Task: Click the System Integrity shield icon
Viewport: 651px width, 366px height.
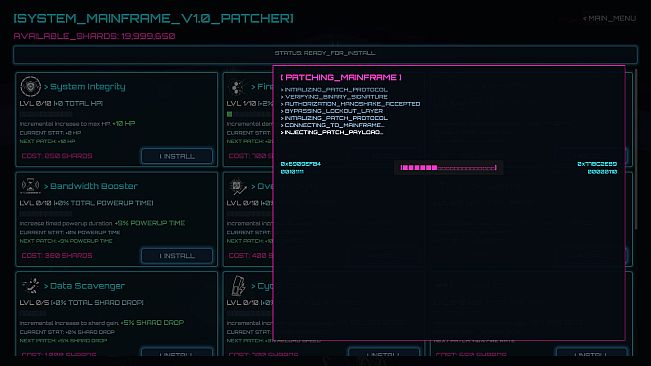Action: [30, 86]
